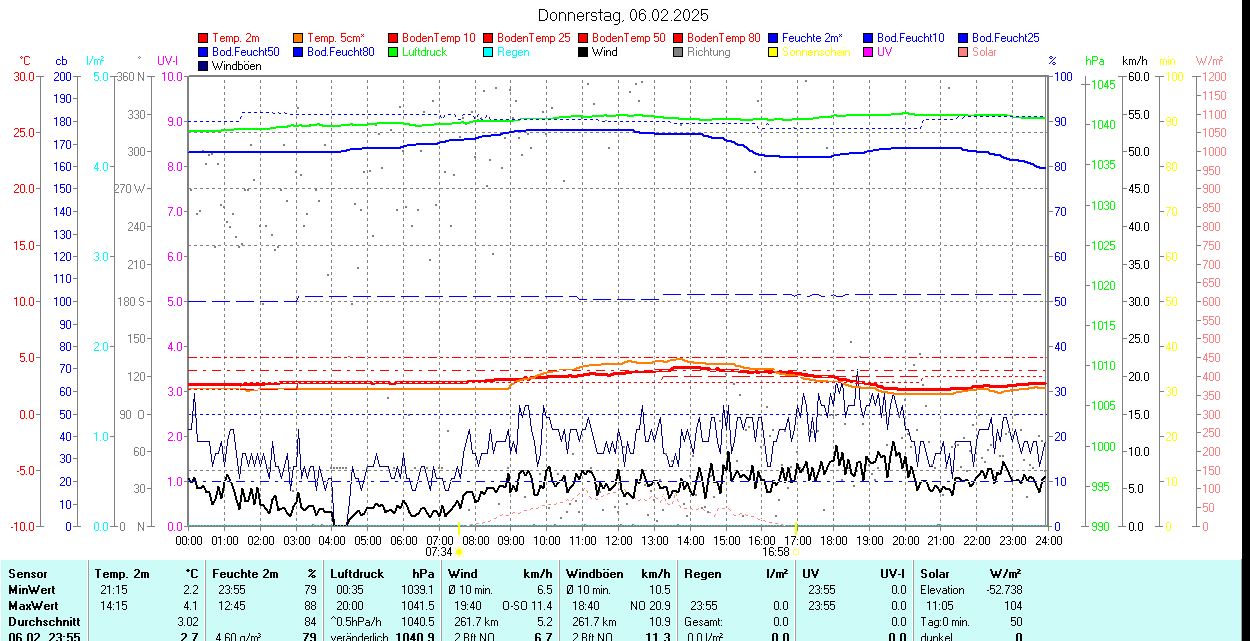Click the 16:58 sunset time marker
The width and height of the screenshot is (1250, 641).
[x=776, y=551]
